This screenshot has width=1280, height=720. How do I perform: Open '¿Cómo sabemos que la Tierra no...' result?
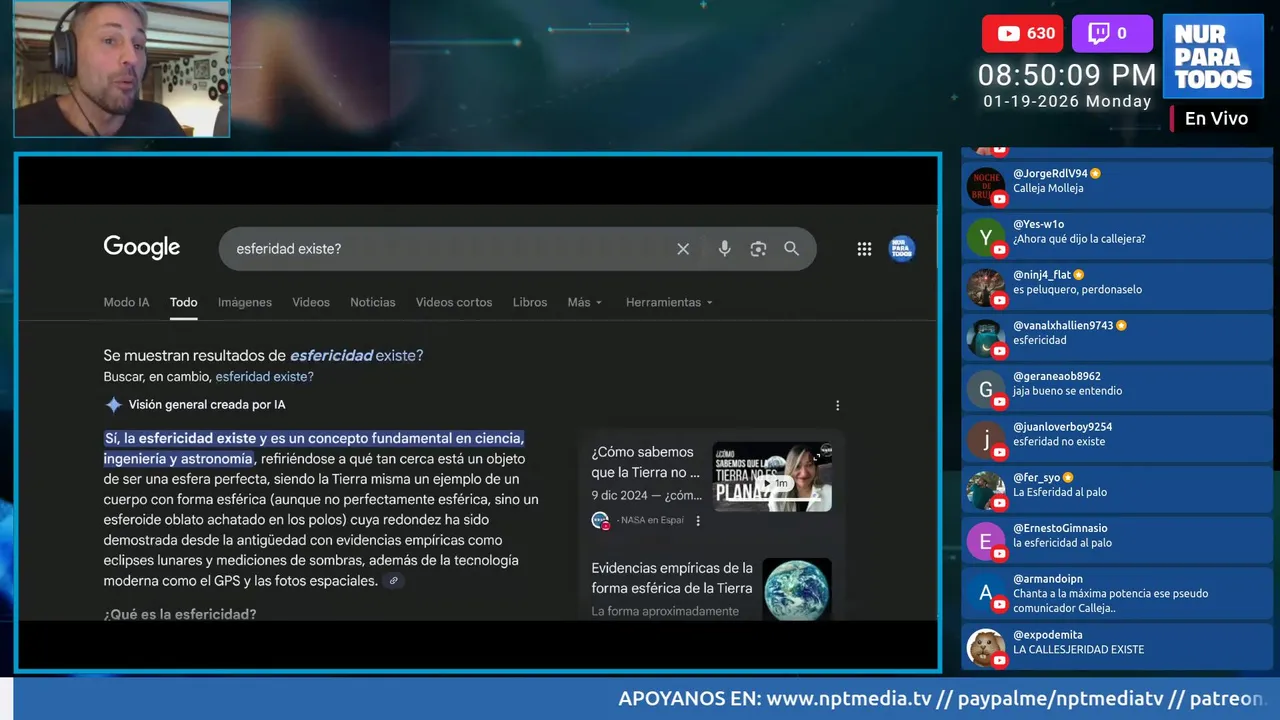point(646,462)
